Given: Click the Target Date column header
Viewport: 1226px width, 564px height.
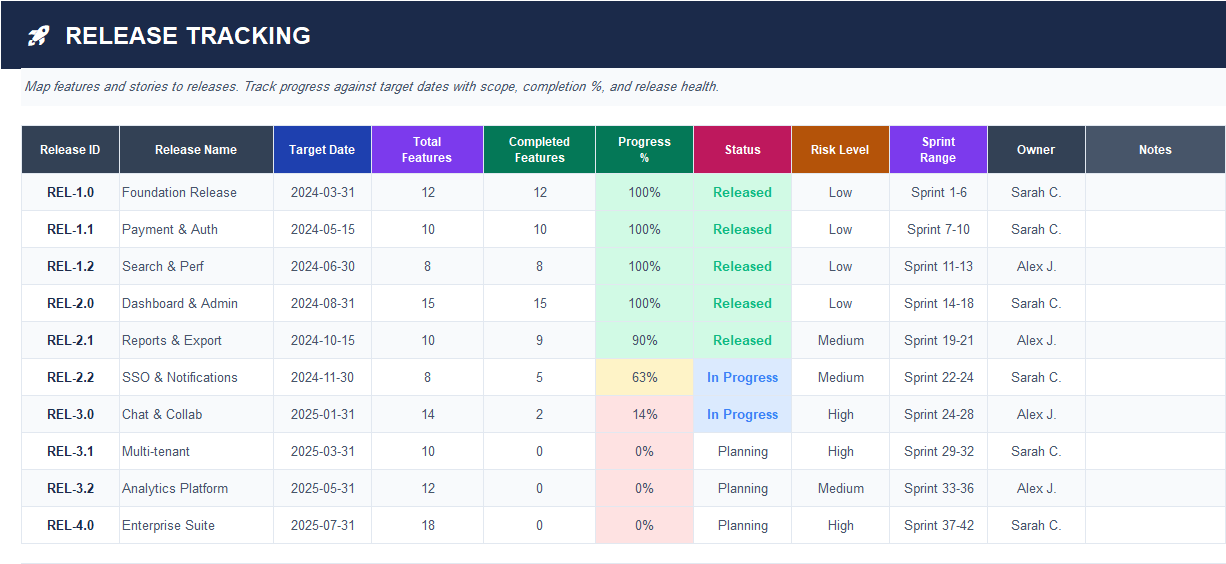Looking at the screenshot, I should pos(322,150).
